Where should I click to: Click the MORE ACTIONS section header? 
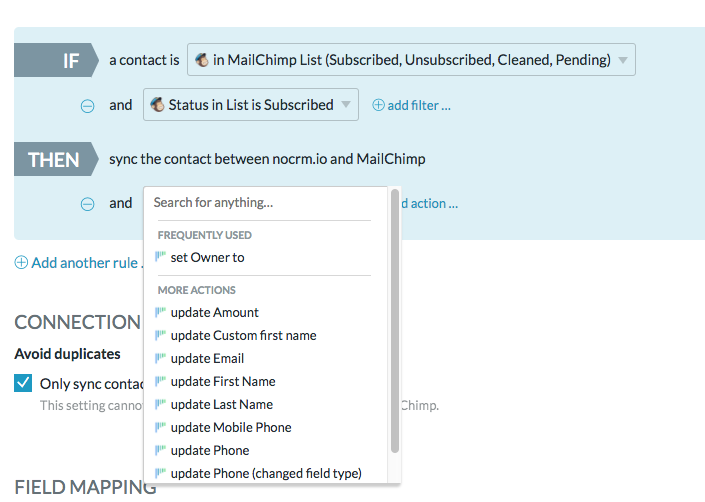tap(196, 290)
